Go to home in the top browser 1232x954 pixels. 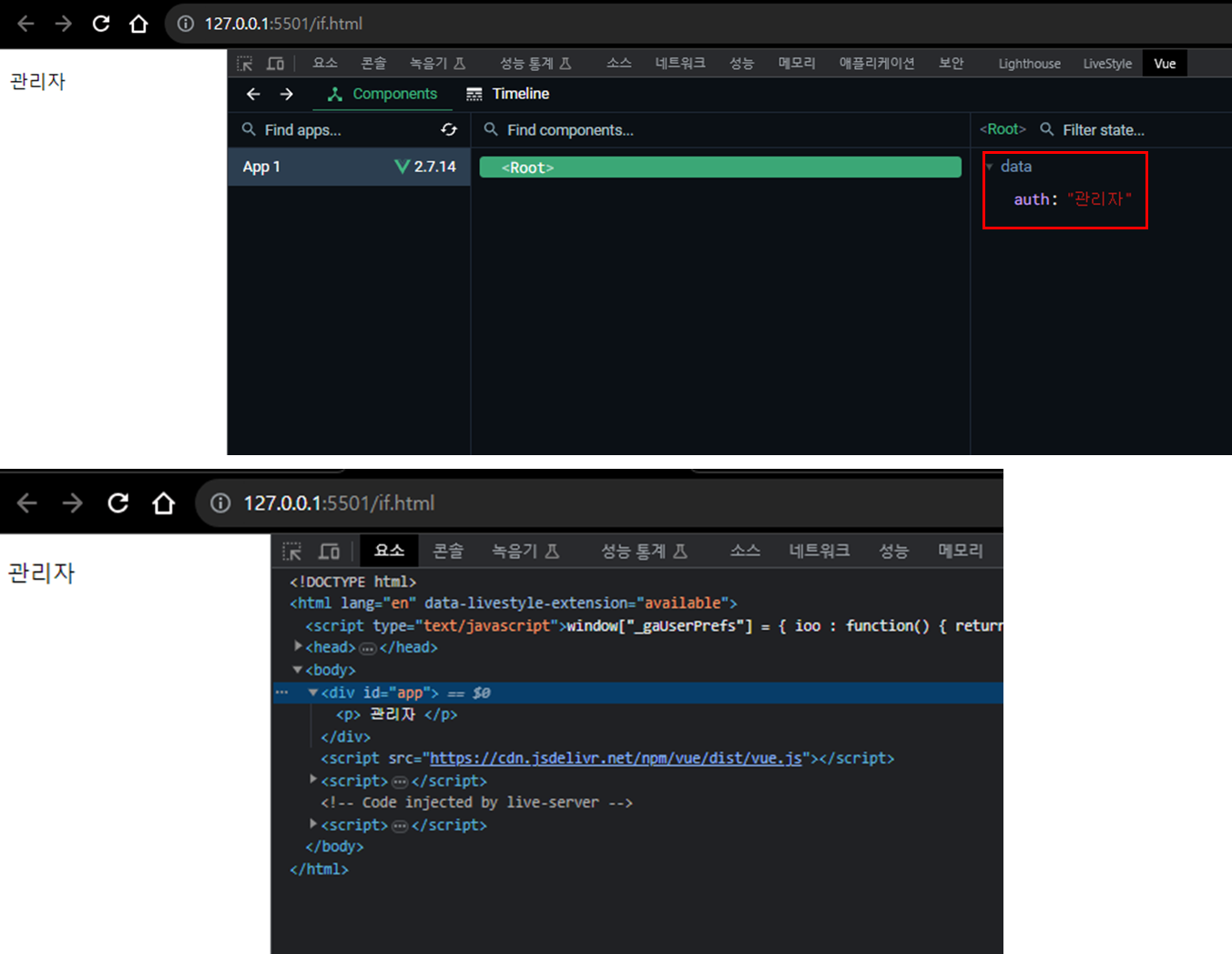pos(138,24)
